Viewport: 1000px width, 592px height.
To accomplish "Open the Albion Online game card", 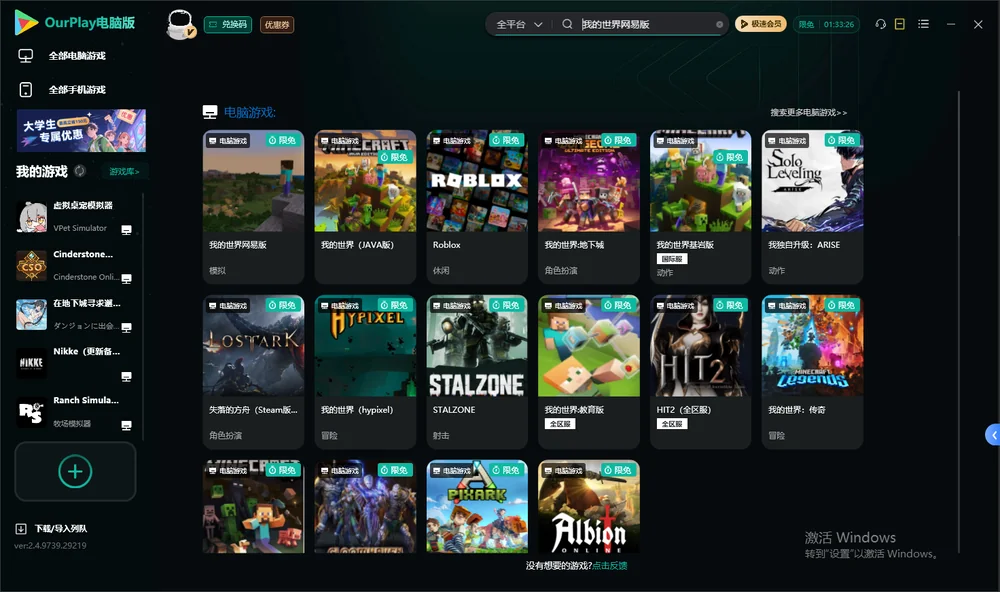I will 589,507.
